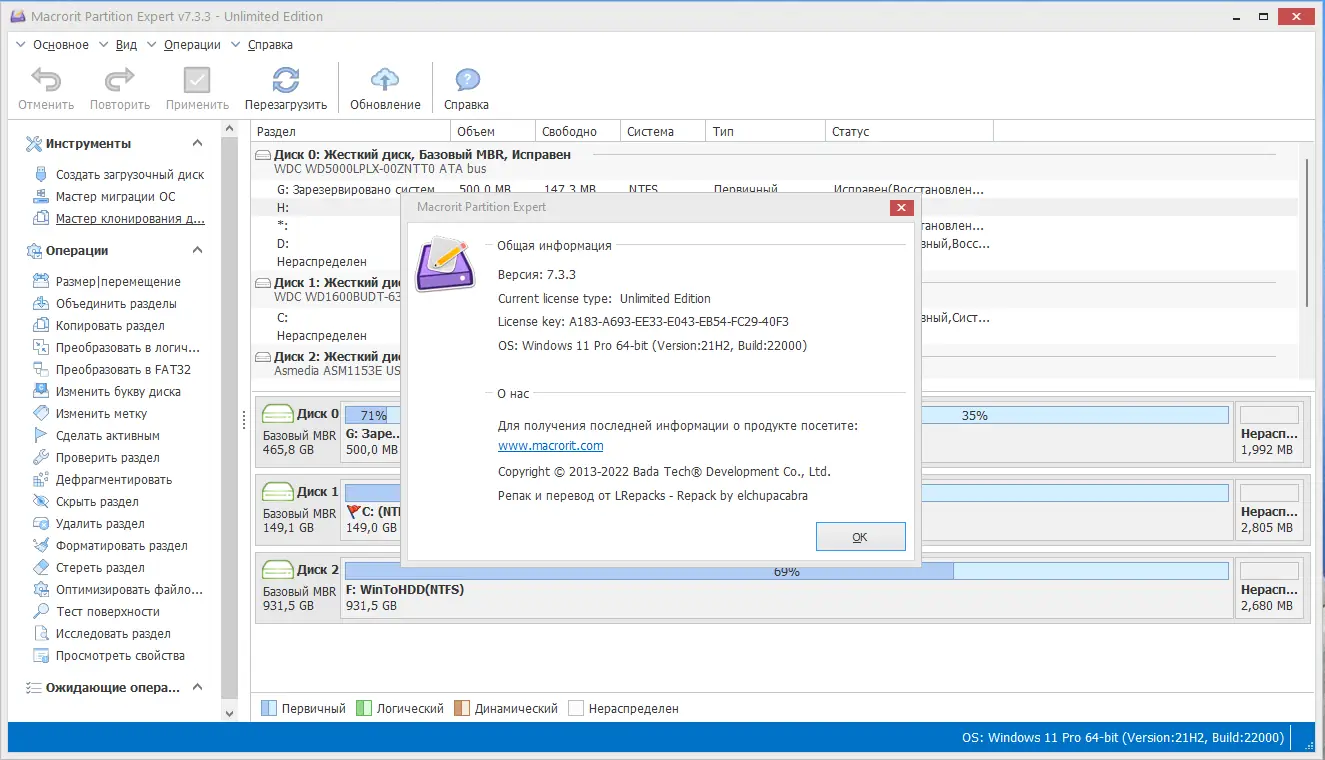Open the Операции menu
The width and height of the screenshot is (1325, 760).
[x=191, y=44]
